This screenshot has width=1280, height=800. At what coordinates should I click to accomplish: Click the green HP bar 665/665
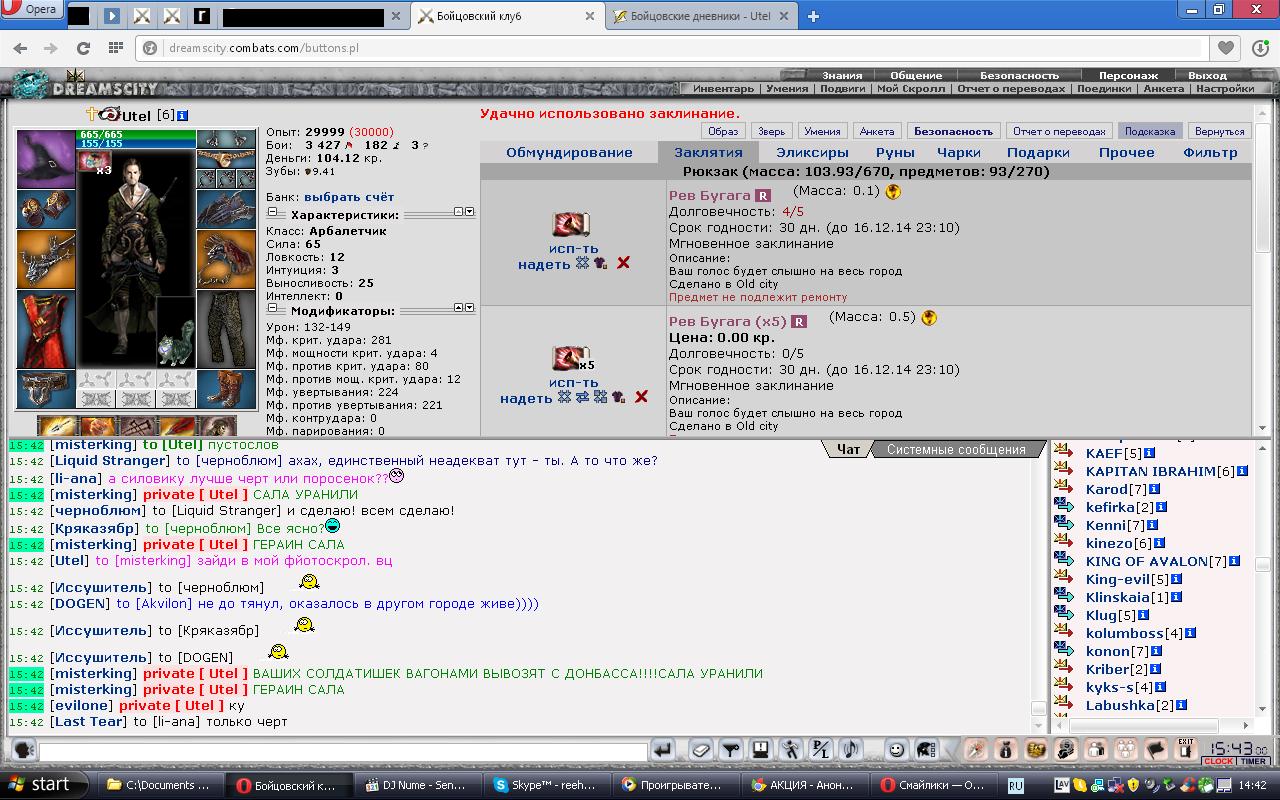[x=137, y=135]
